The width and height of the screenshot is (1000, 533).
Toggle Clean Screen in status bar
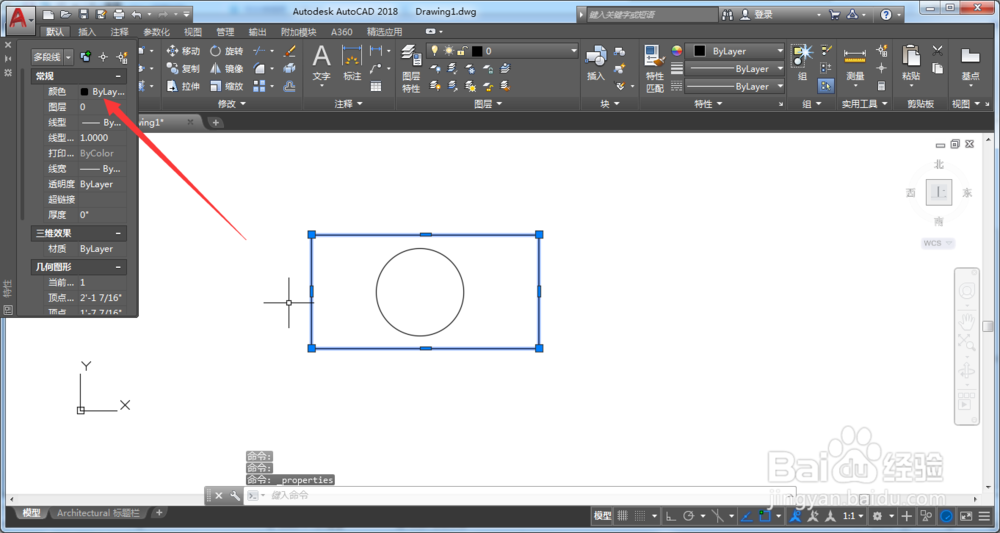pos(966,516)
